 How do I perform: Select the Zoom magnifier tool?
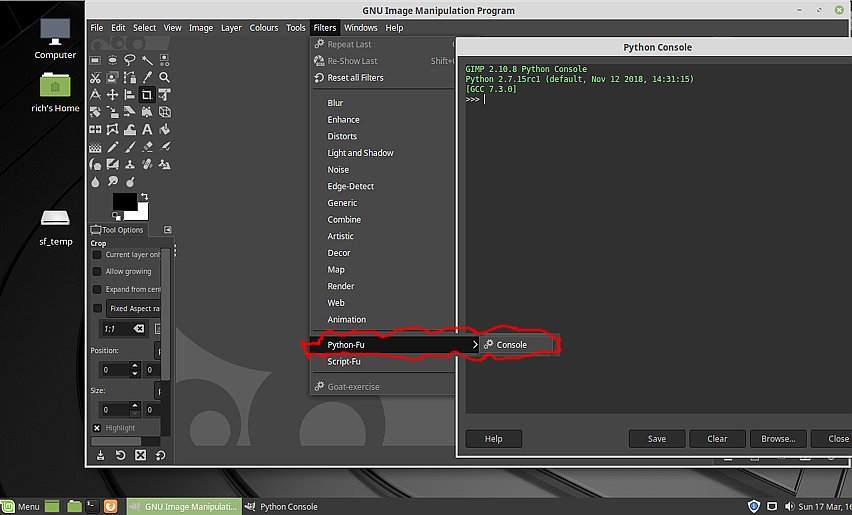(x=165, y=77)
